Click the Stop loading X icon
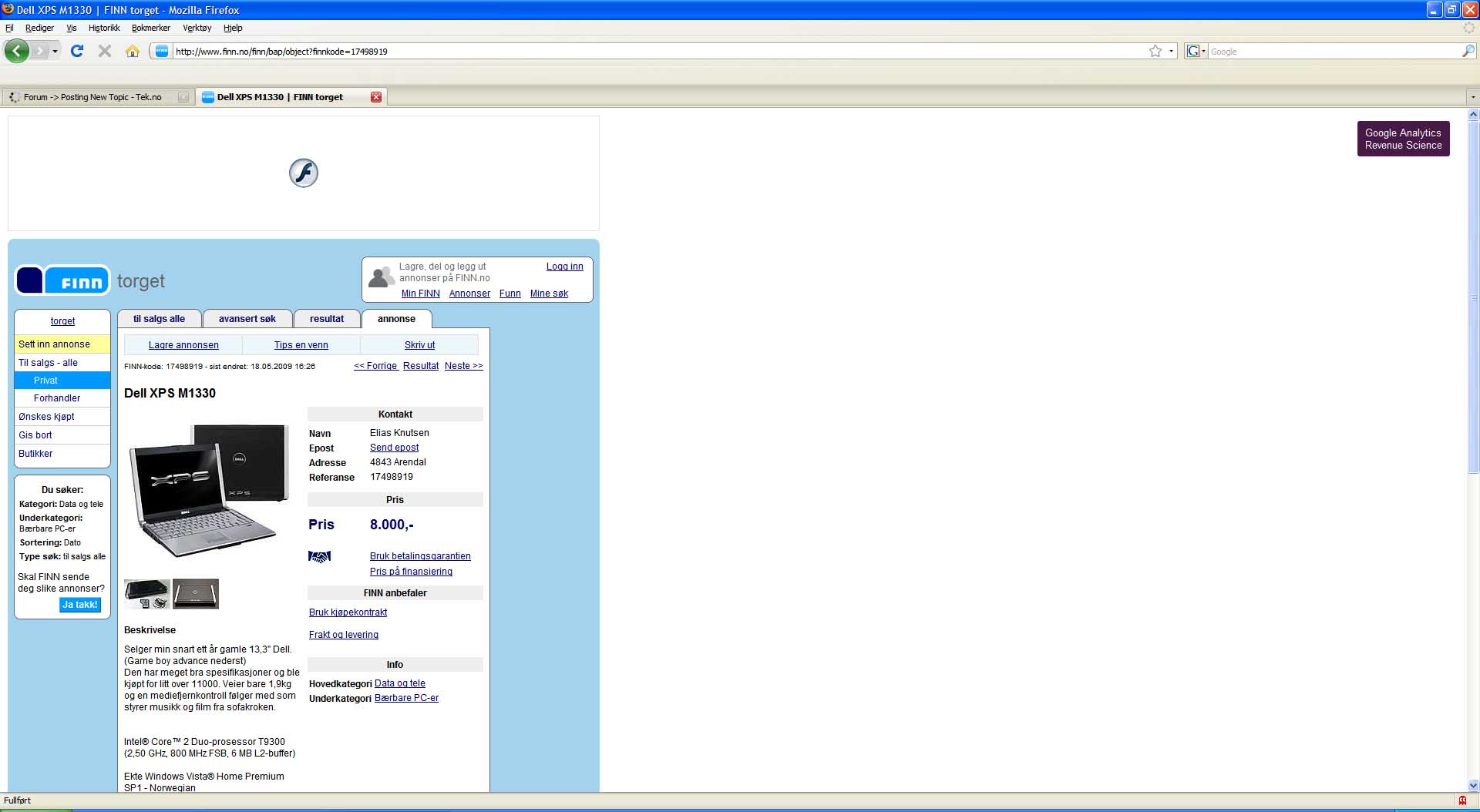Screen dimensions: 1480x812 (105, 51)
